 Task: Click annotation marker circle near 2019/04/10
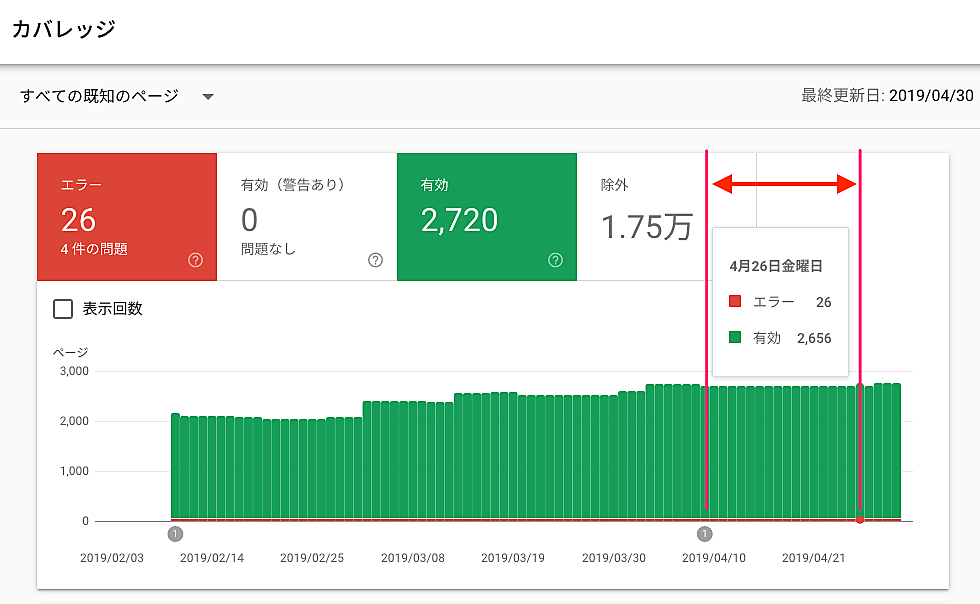pyautogui.click(x=705, y=534)
